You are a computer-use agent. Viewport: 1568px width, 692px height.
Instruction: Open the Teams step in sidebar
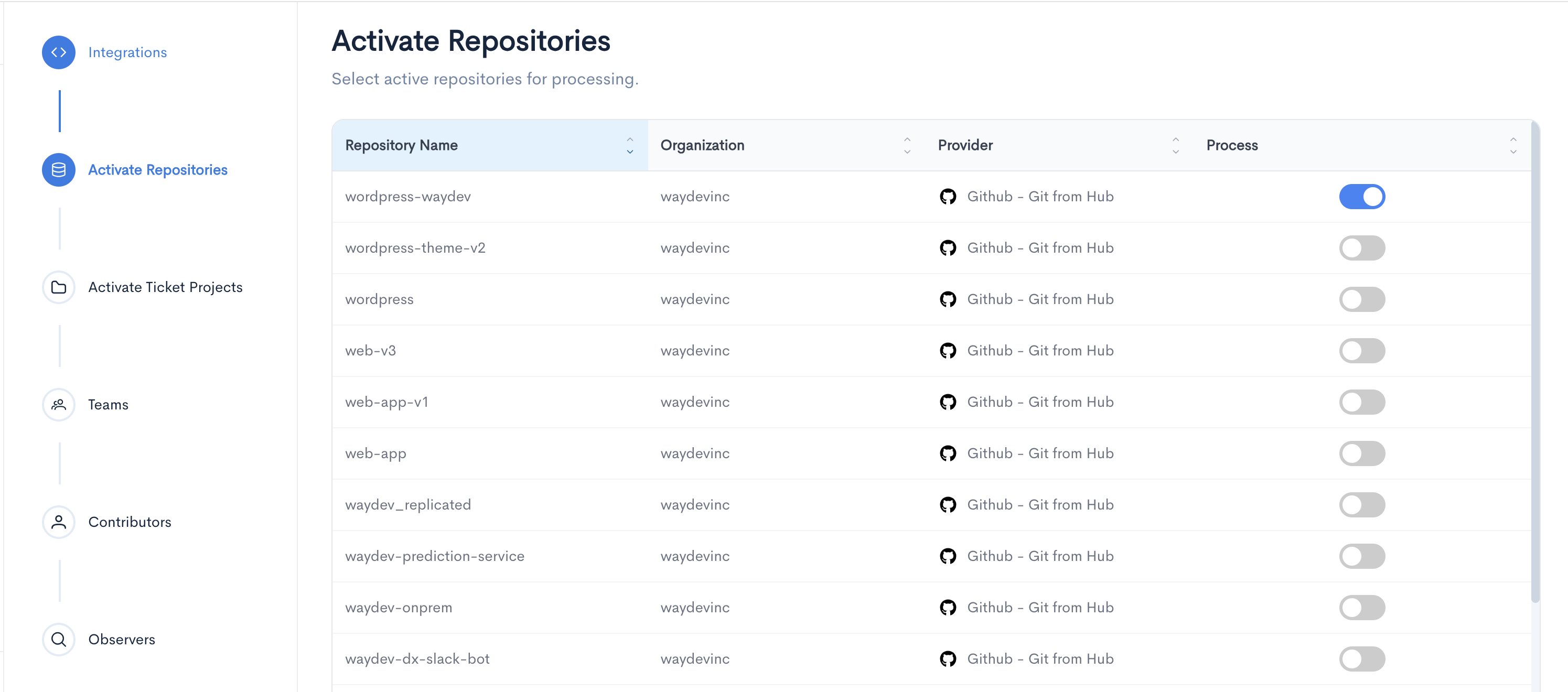click(x=108, y=405)
